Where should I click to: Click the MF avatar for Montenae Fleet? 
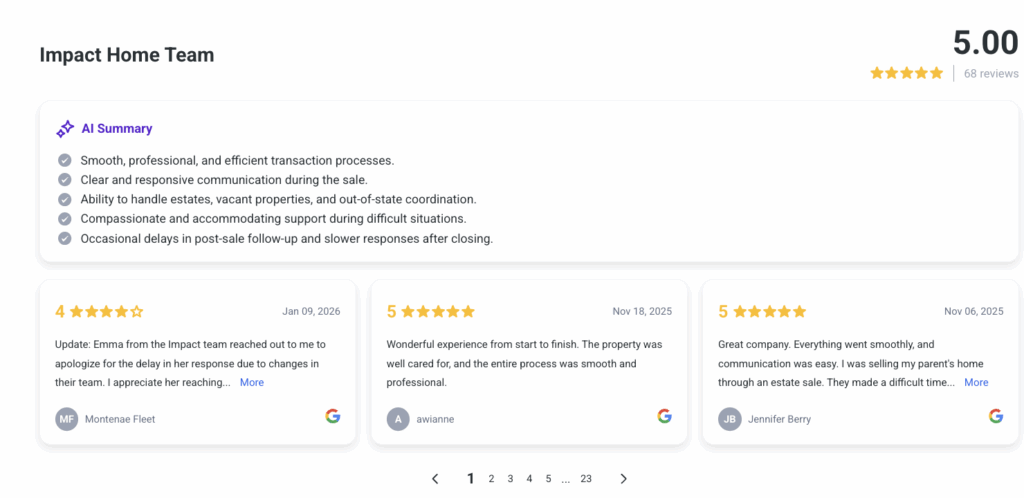pyautogui.click(x=67, y=419)
